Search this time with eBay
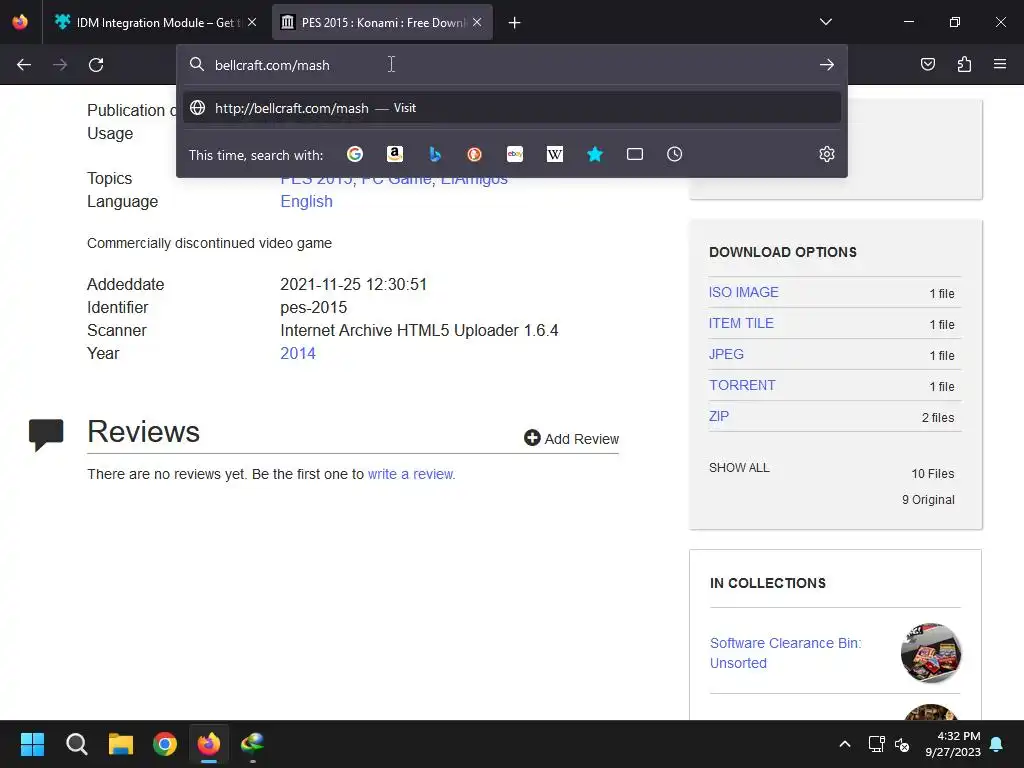 515,154
